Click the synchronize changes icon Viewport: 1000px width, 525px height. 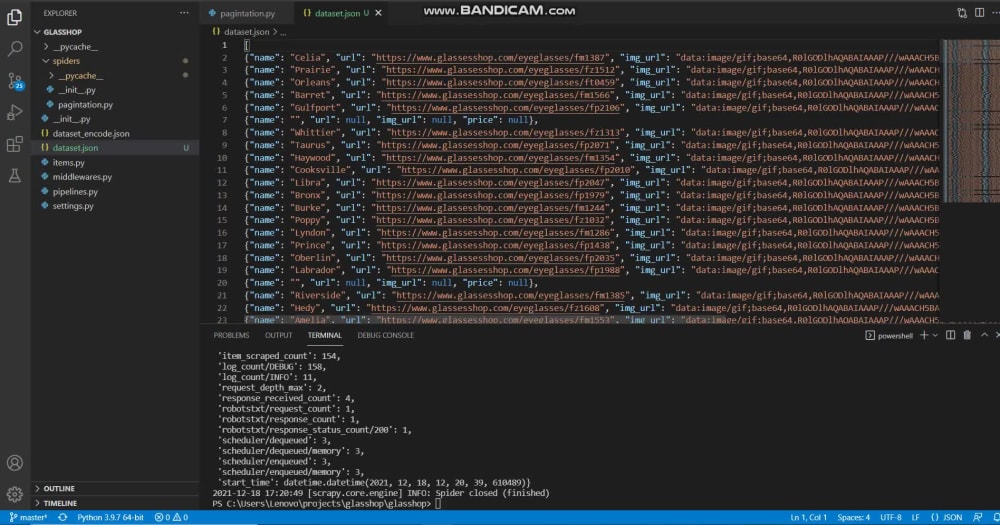tap(62, 517)
